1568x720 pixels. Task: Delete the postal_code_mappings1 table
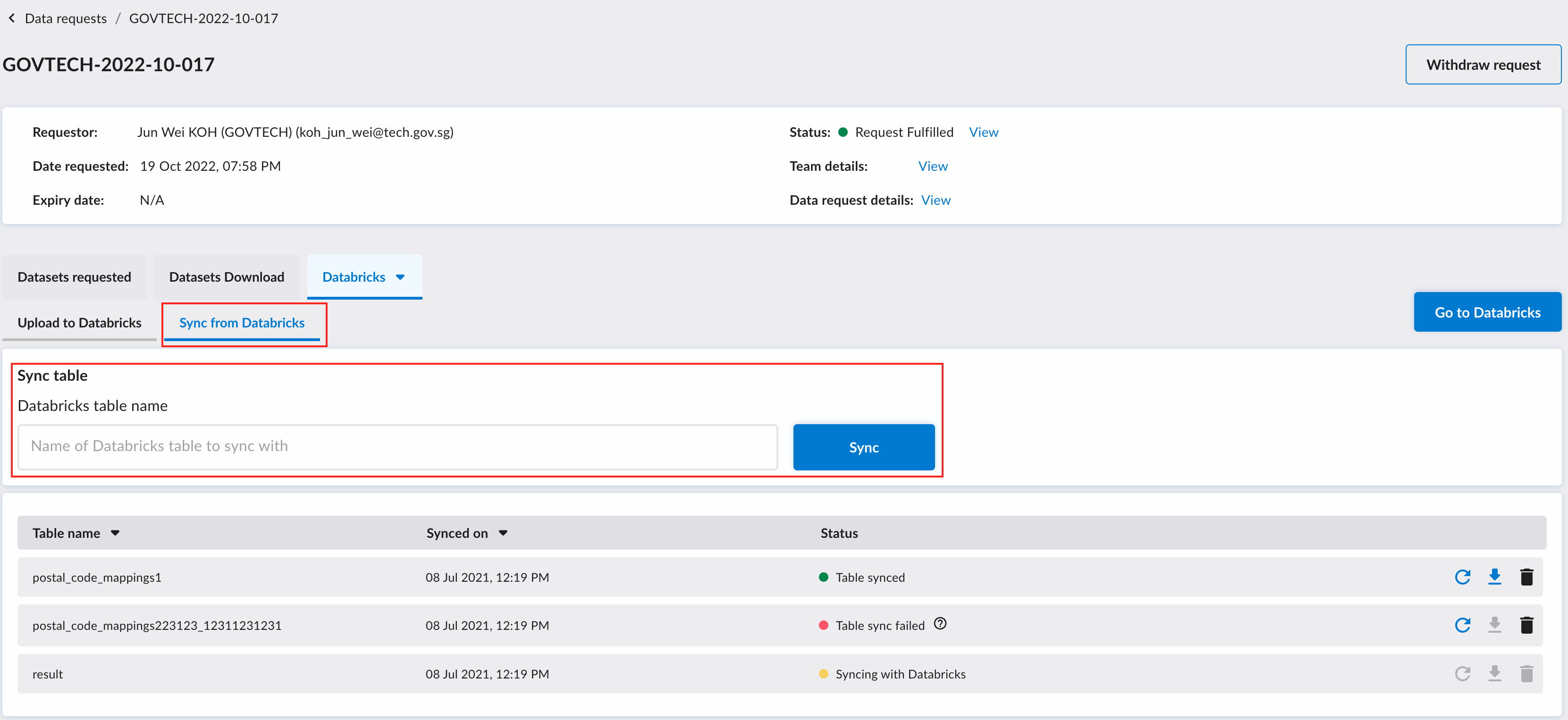tap(1526, 577)
